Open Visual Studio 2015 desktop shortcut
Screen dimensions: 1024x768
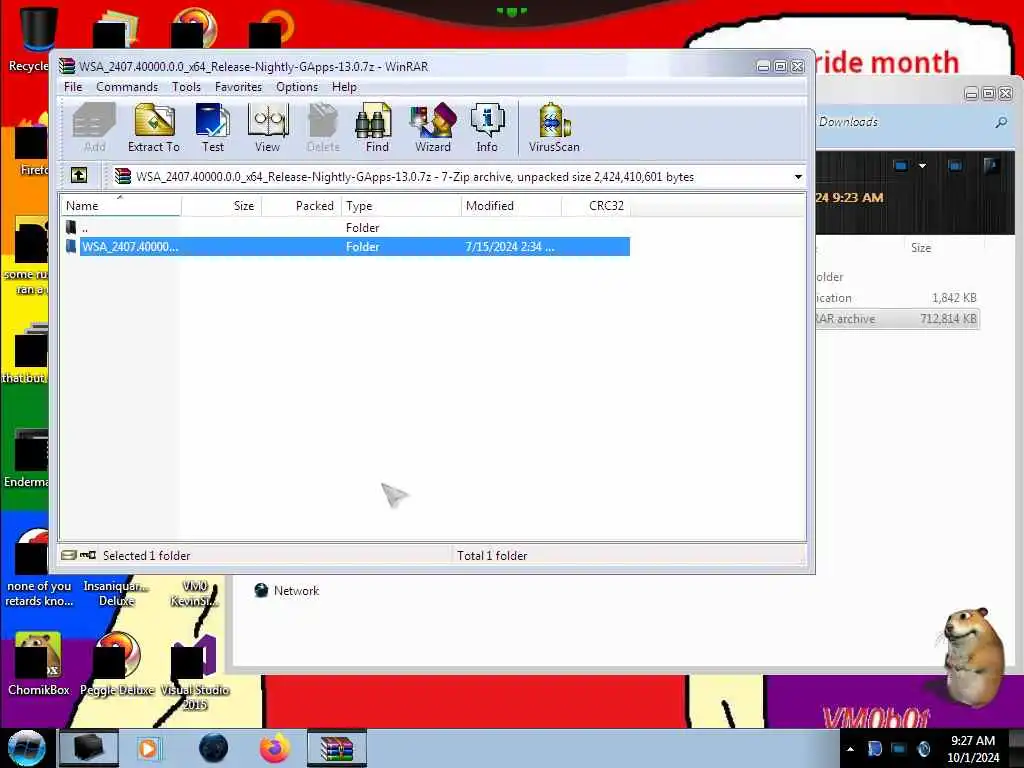pyautogui.click(x=194, y=673)
